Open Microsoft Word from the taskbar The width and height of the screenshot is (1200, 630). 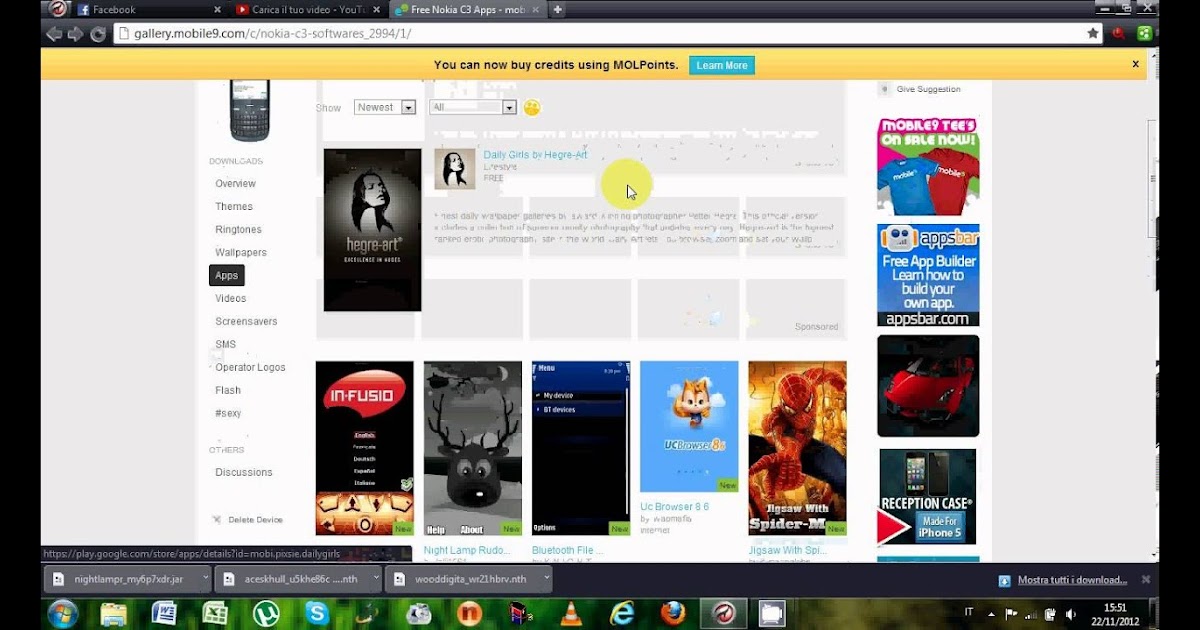coord(164,613)
